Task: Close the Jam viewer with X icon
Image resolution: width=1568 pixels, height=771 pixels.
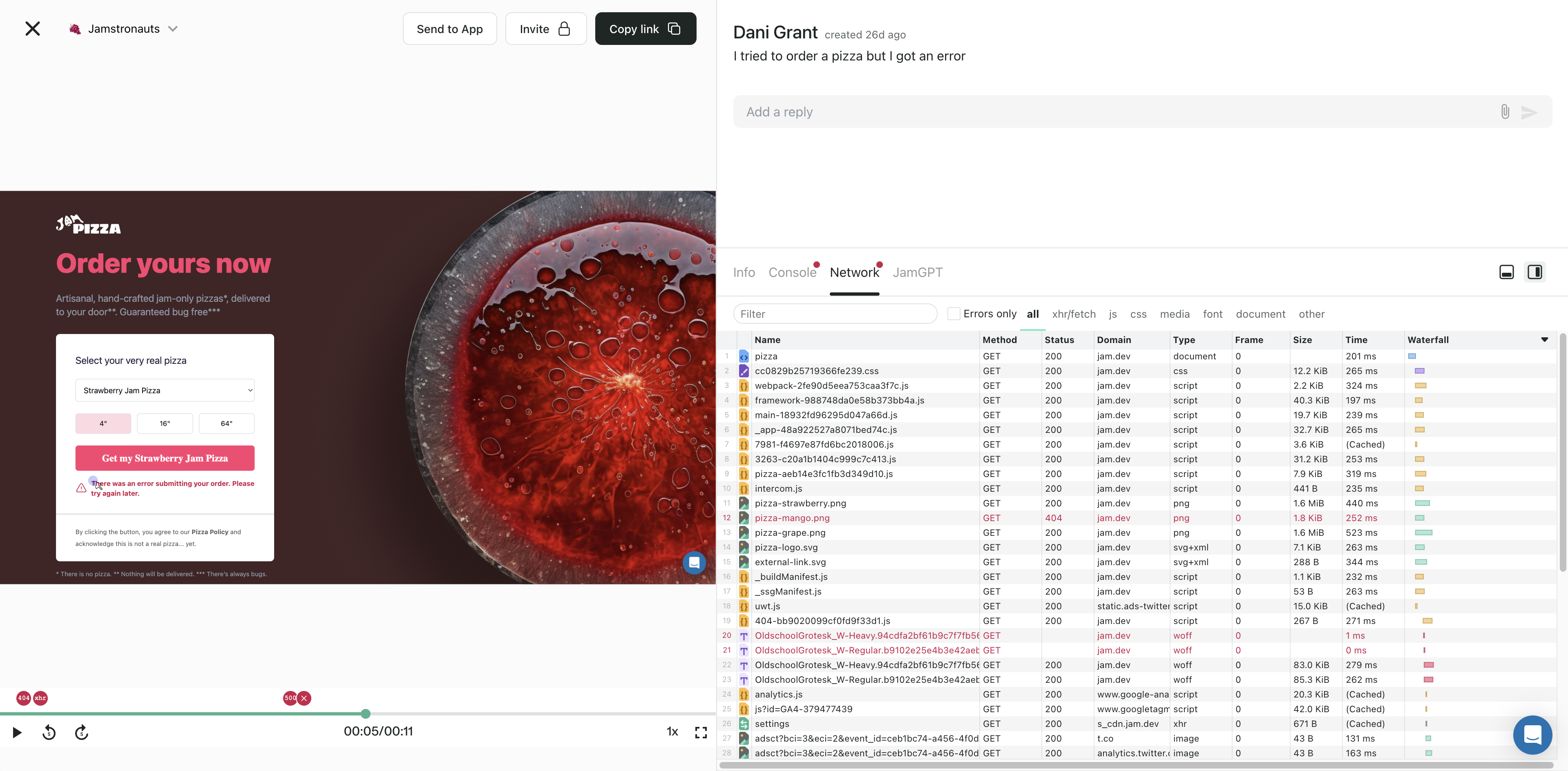Action: (32, 29)
